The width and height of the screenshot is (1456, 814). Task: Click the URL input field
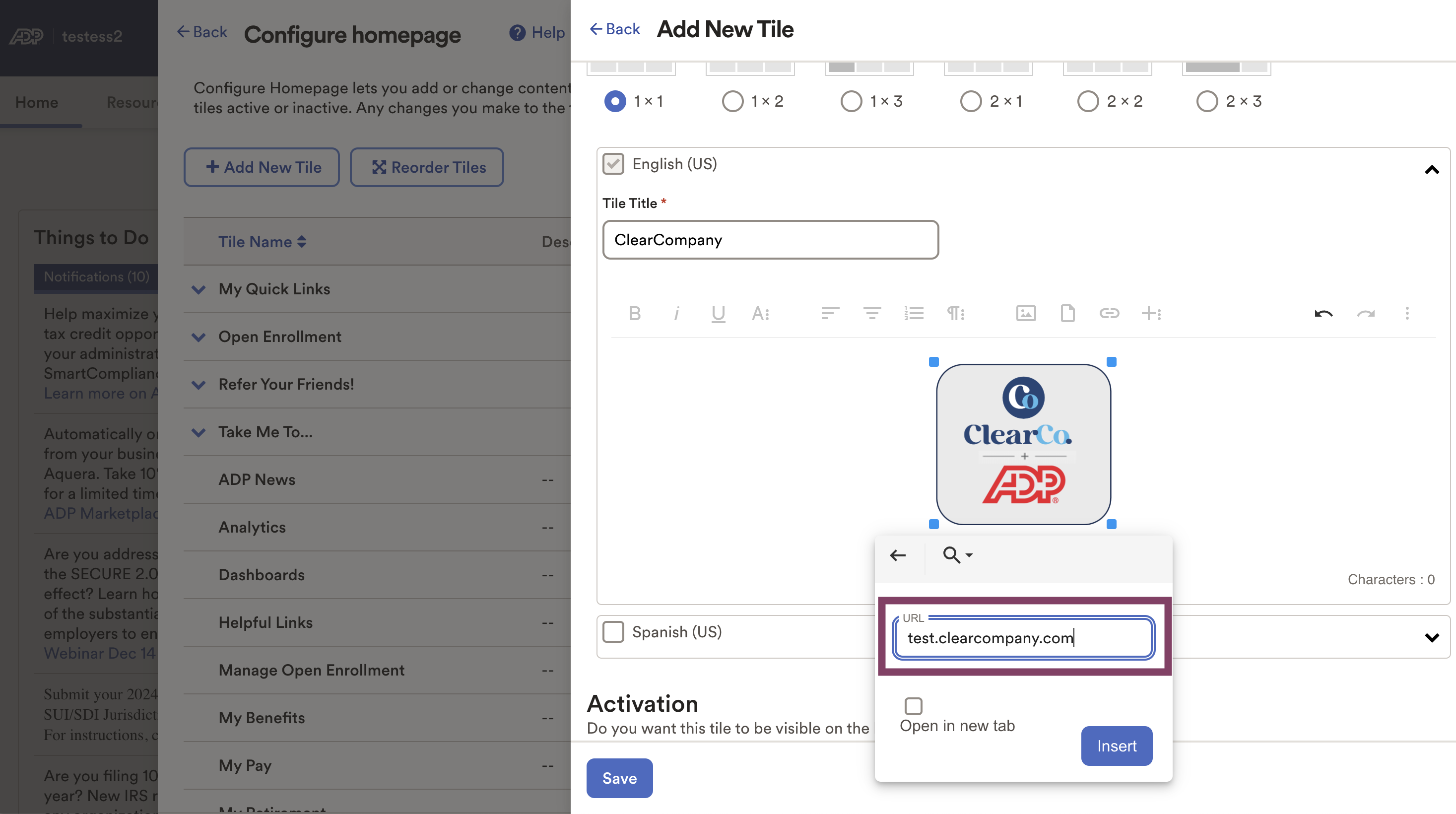pyautogui.click(x=1024, y=638)
